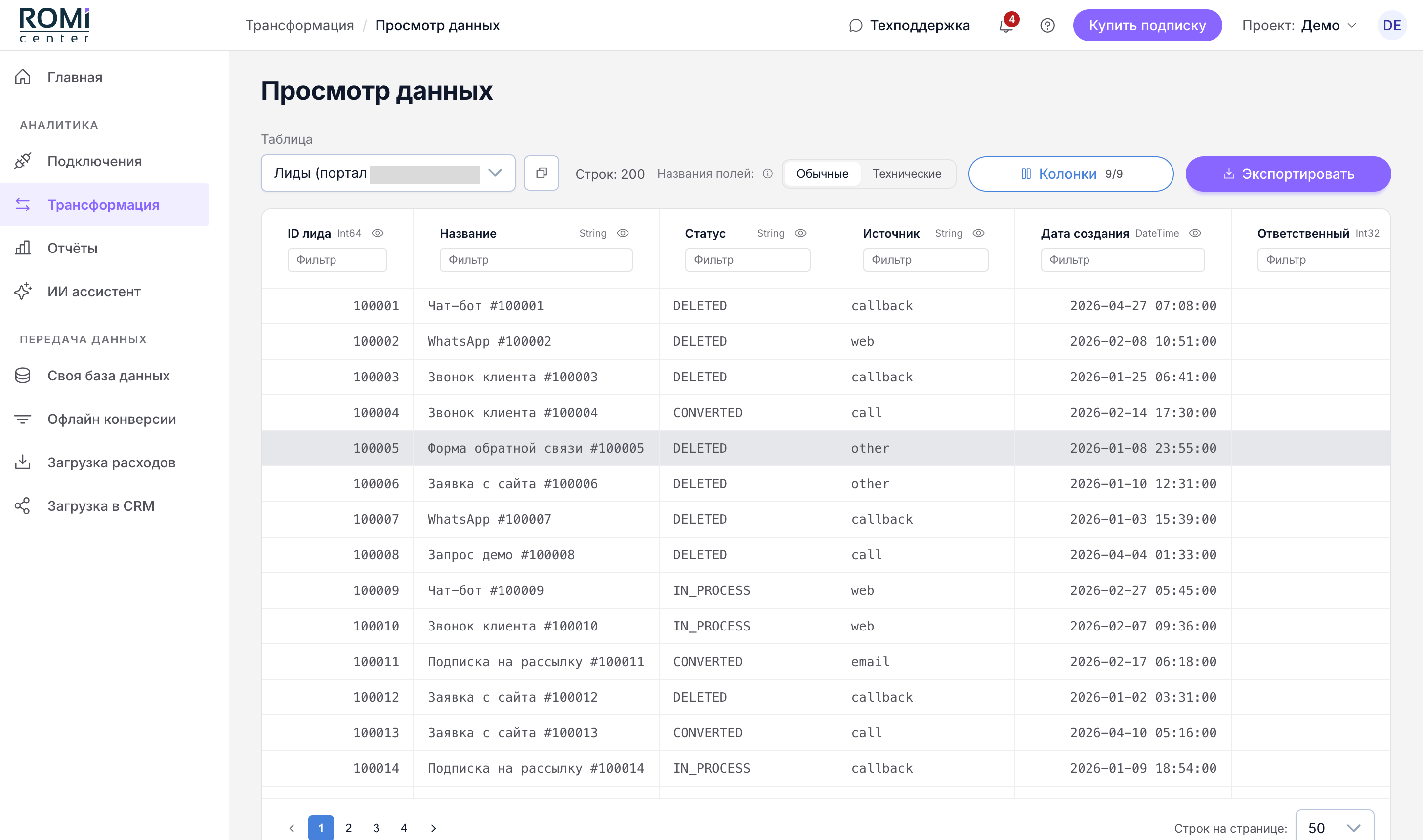Open the Колонки 9/9 selector

coord(1070,174)
